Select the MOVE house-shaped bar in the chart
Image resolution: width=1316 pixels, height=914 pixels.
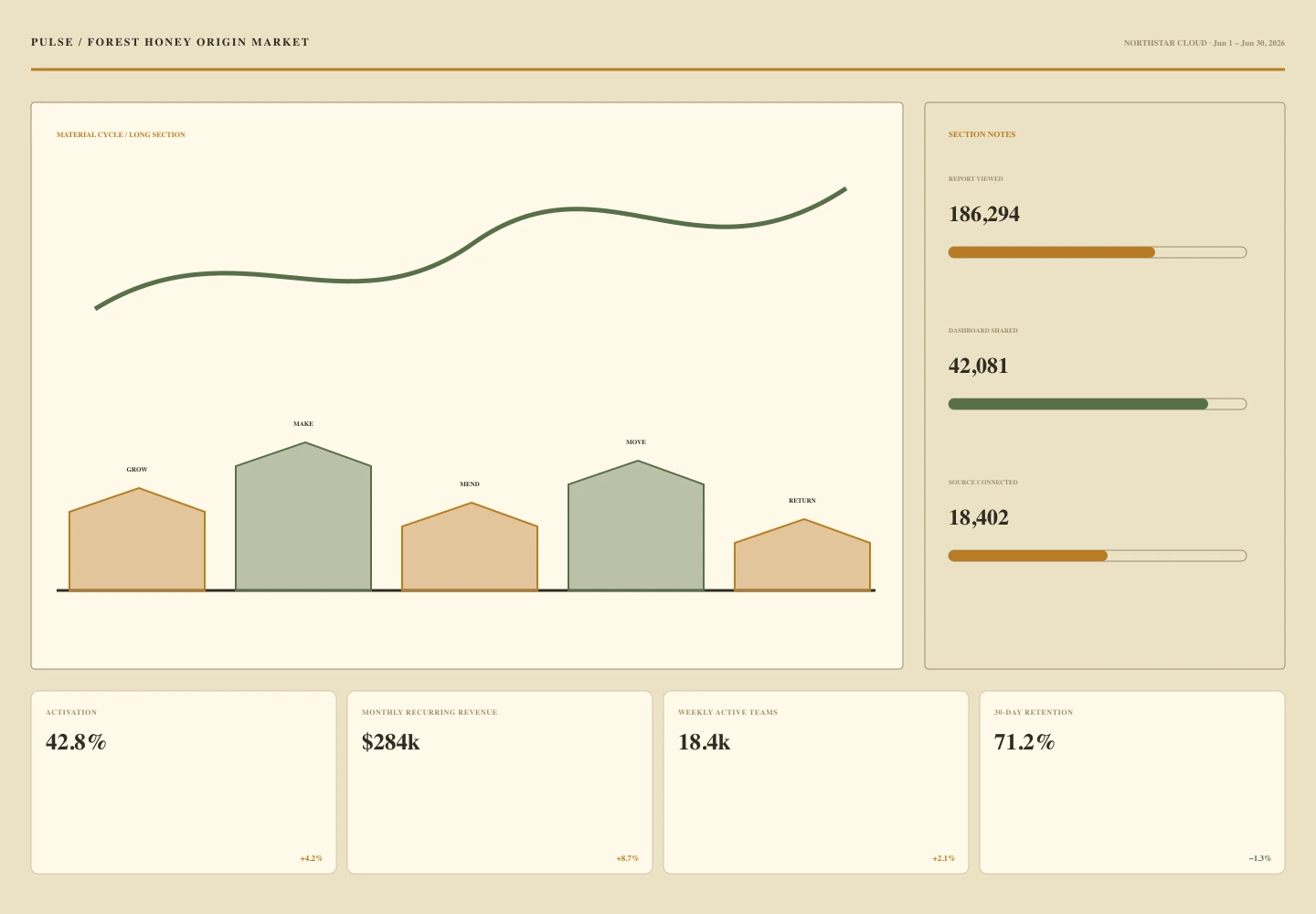click(x=636, y=526)
